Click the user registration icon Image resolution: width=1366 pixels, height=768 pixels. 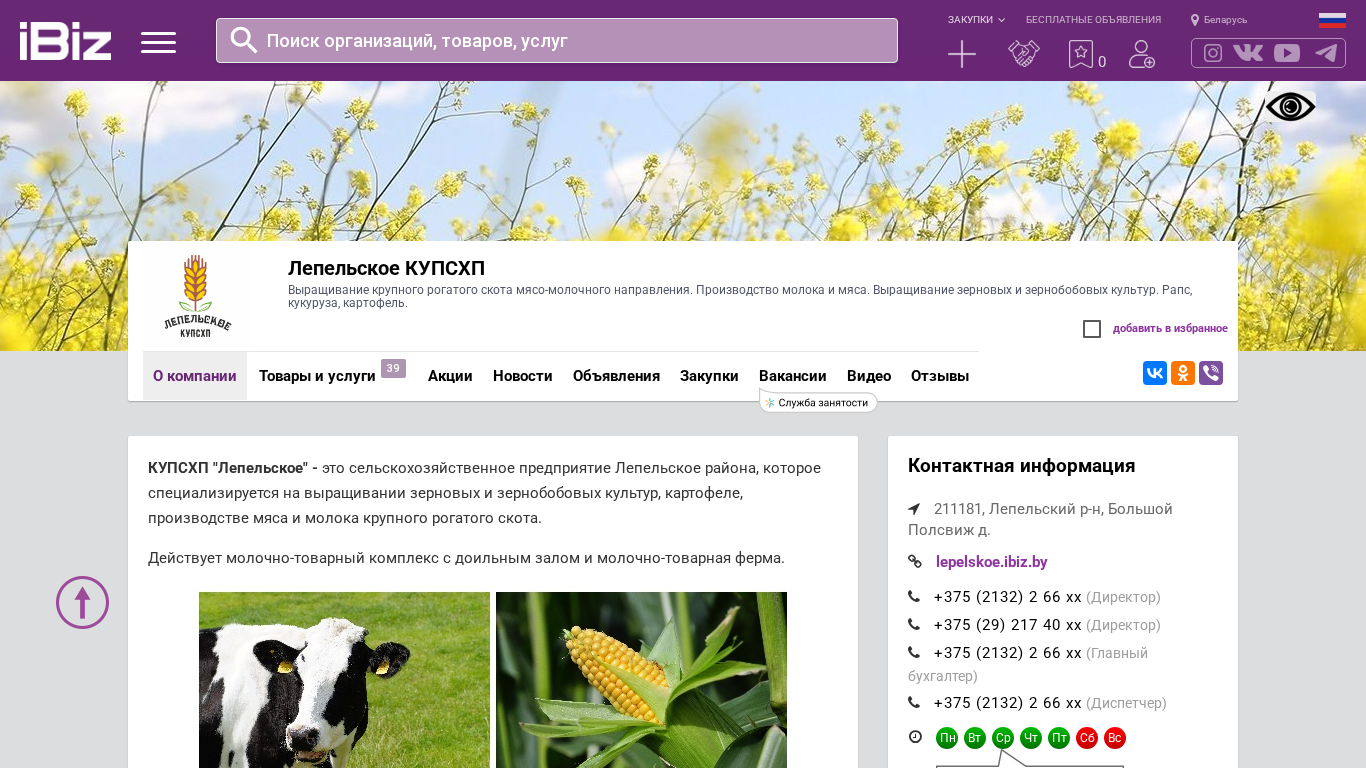(x=1142, y=54)
